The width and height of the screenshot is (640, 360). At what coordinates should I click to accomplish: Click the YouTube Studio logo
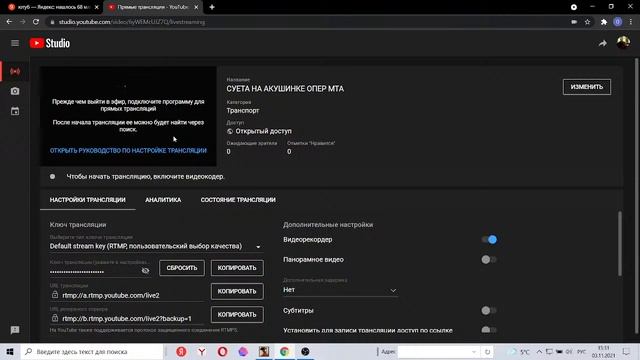tap(50, 43)
